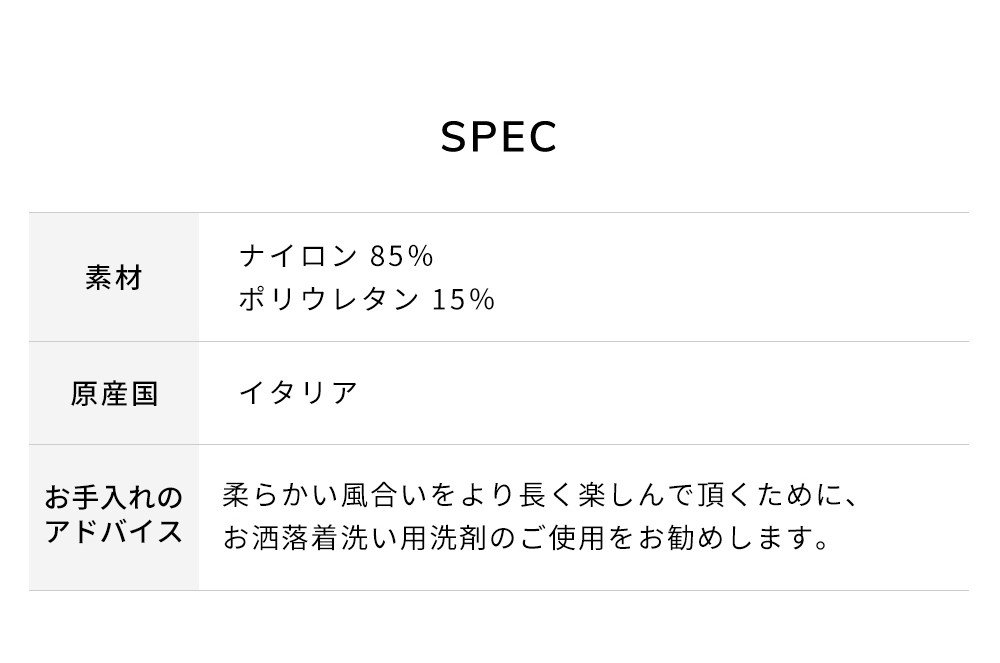Click the letter C in SPEC
The image size is (1000, 663).
point(542,137)
